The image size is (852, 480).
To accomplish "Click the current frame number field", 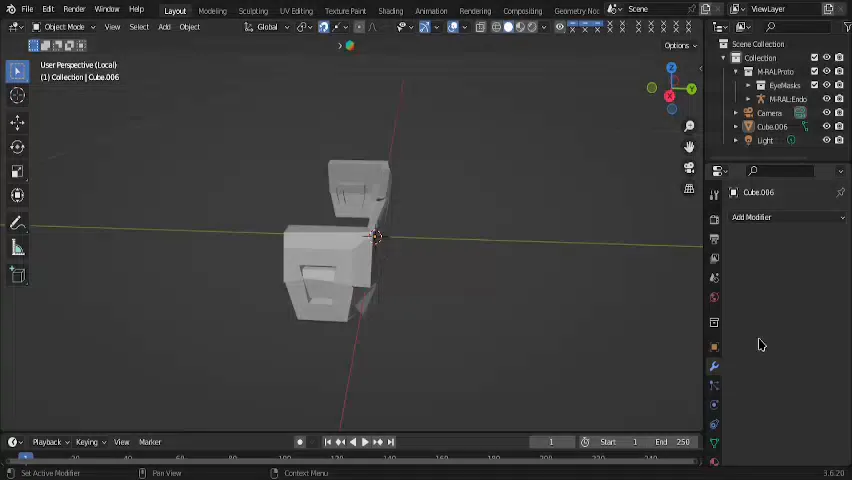I will 551,442.
